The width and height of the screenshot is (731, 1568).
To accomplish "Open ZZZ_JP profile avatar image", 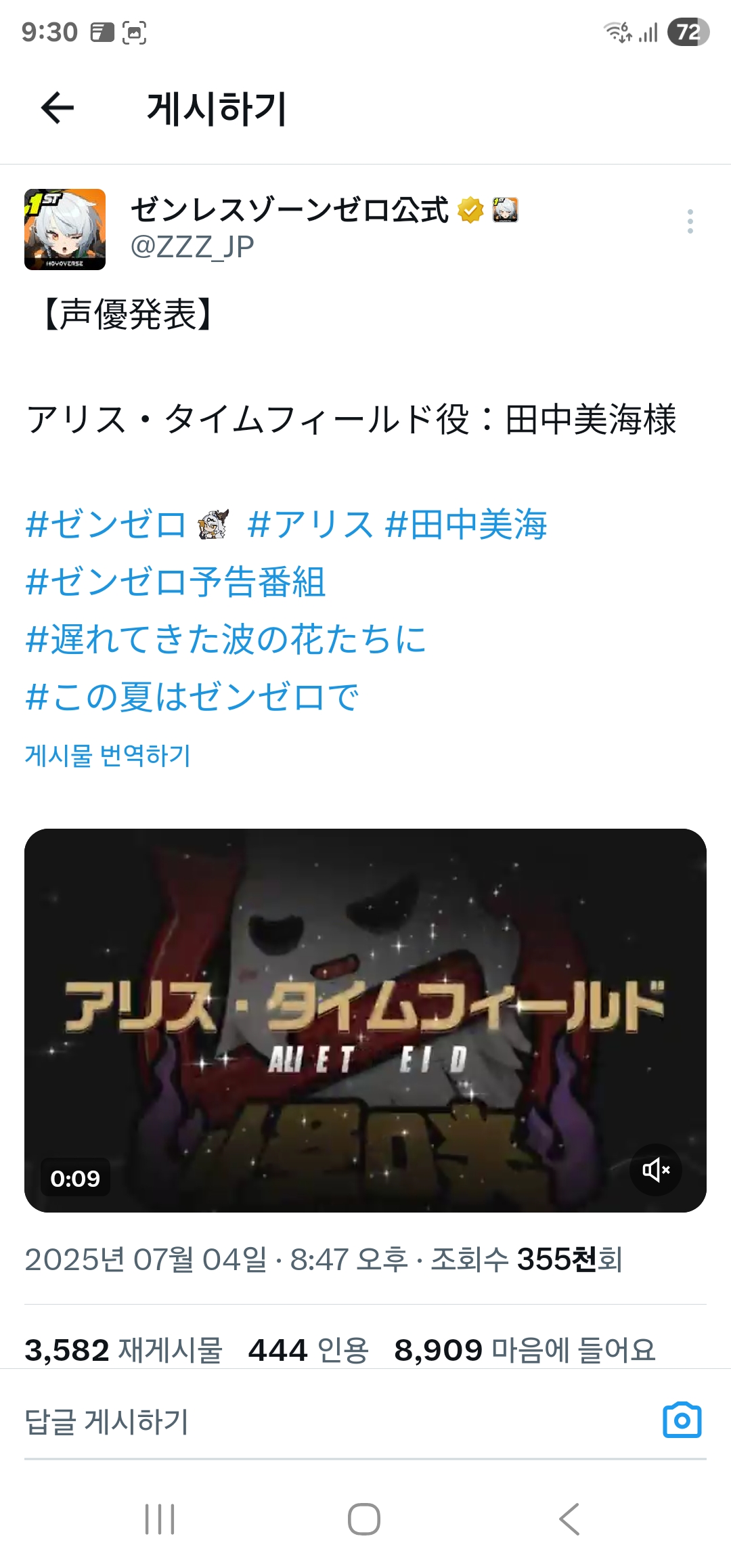I will click(65, 230).
